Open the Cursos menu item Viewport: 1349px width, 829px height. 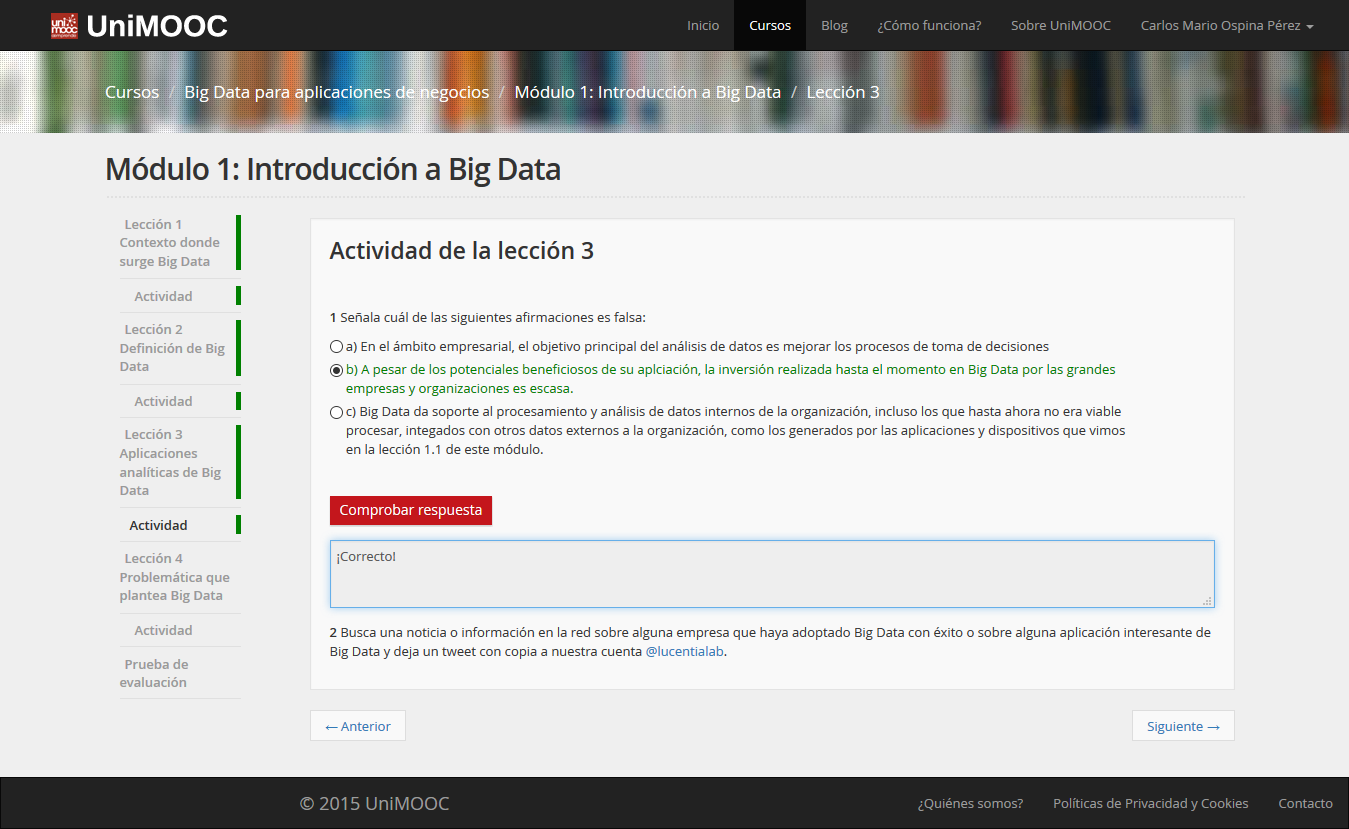tap(769, 25)
